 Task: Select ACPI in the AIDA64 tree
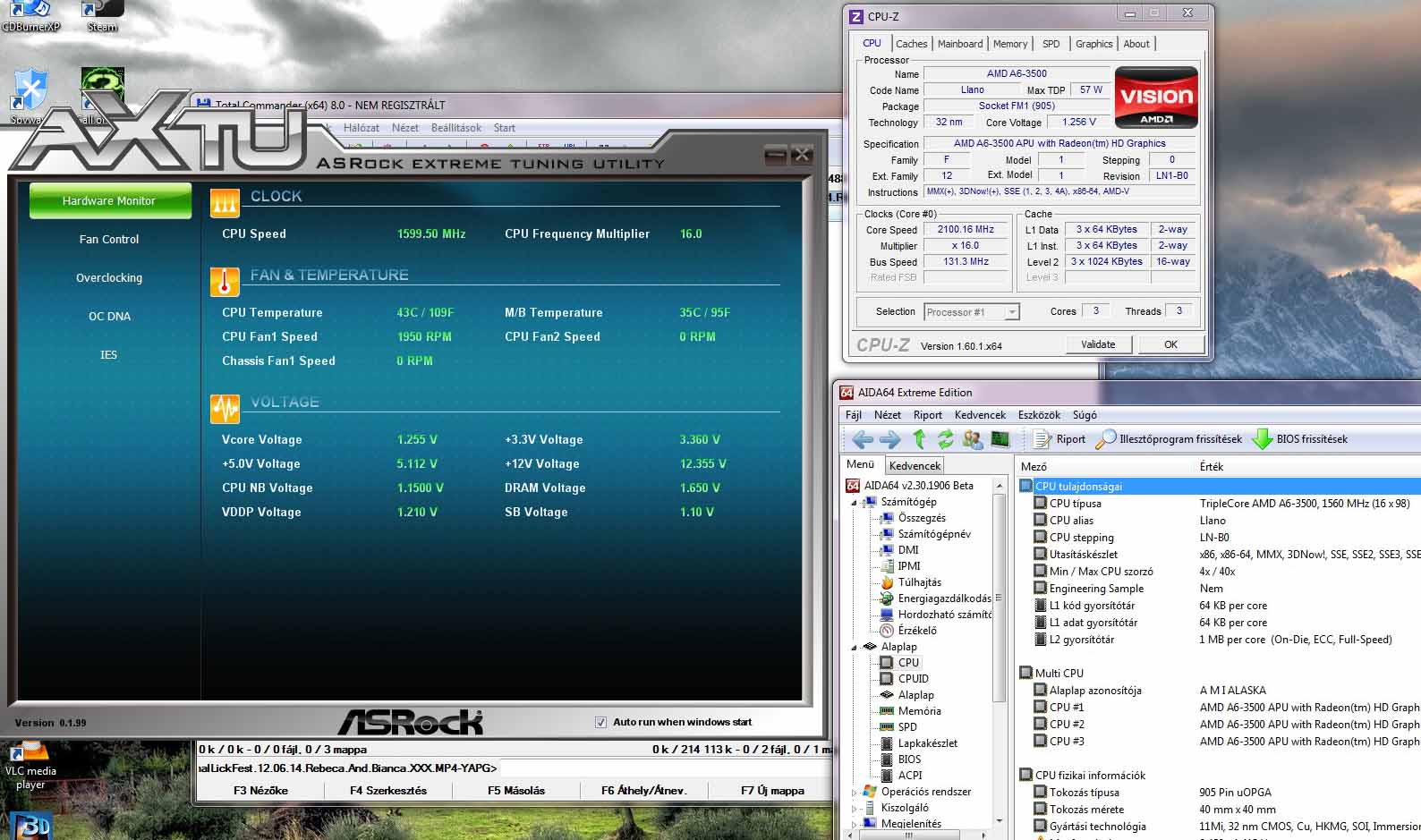[910, 776]
